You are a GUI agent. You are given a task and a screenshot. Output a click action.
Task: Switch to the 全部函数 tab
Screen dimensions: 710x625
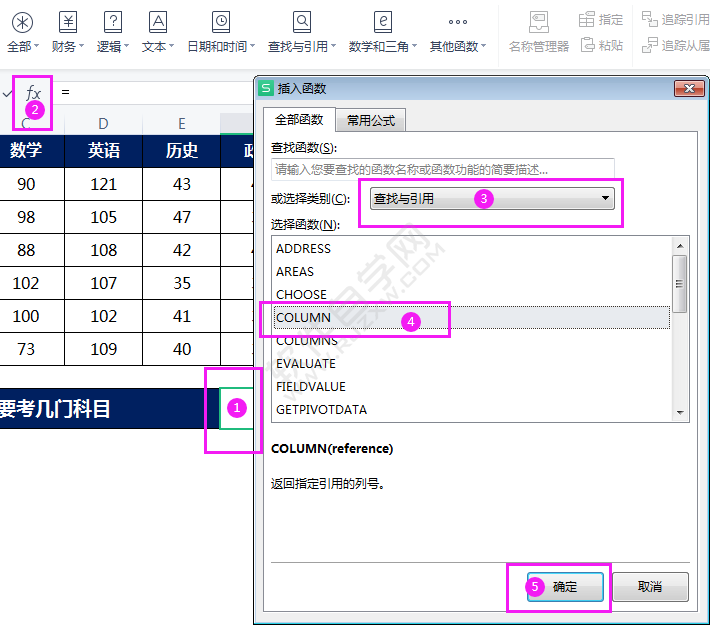[x=299, y=120]
